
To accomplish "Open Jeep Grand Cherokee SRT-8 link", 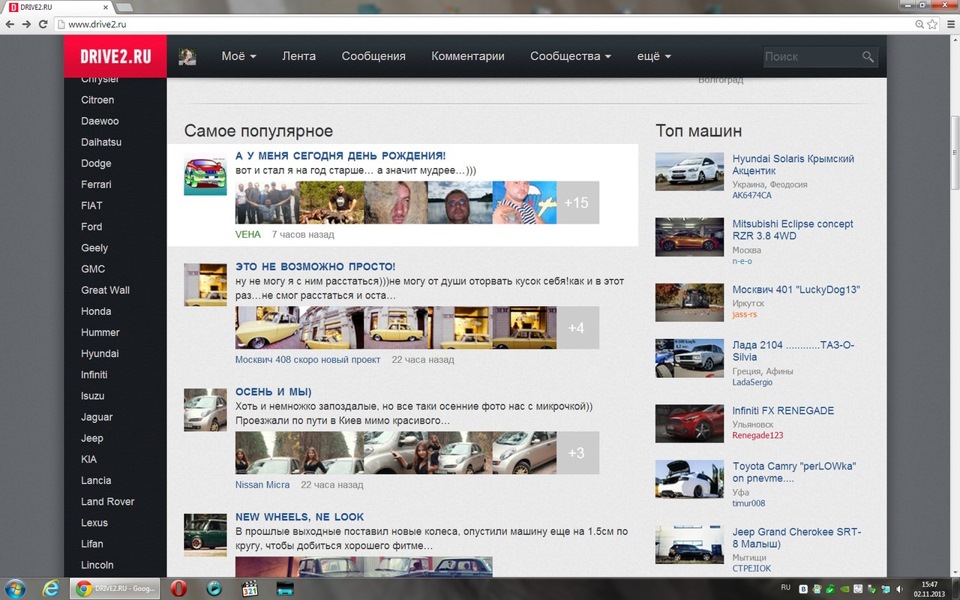I will pyautogui.click(x=797, y=538).
